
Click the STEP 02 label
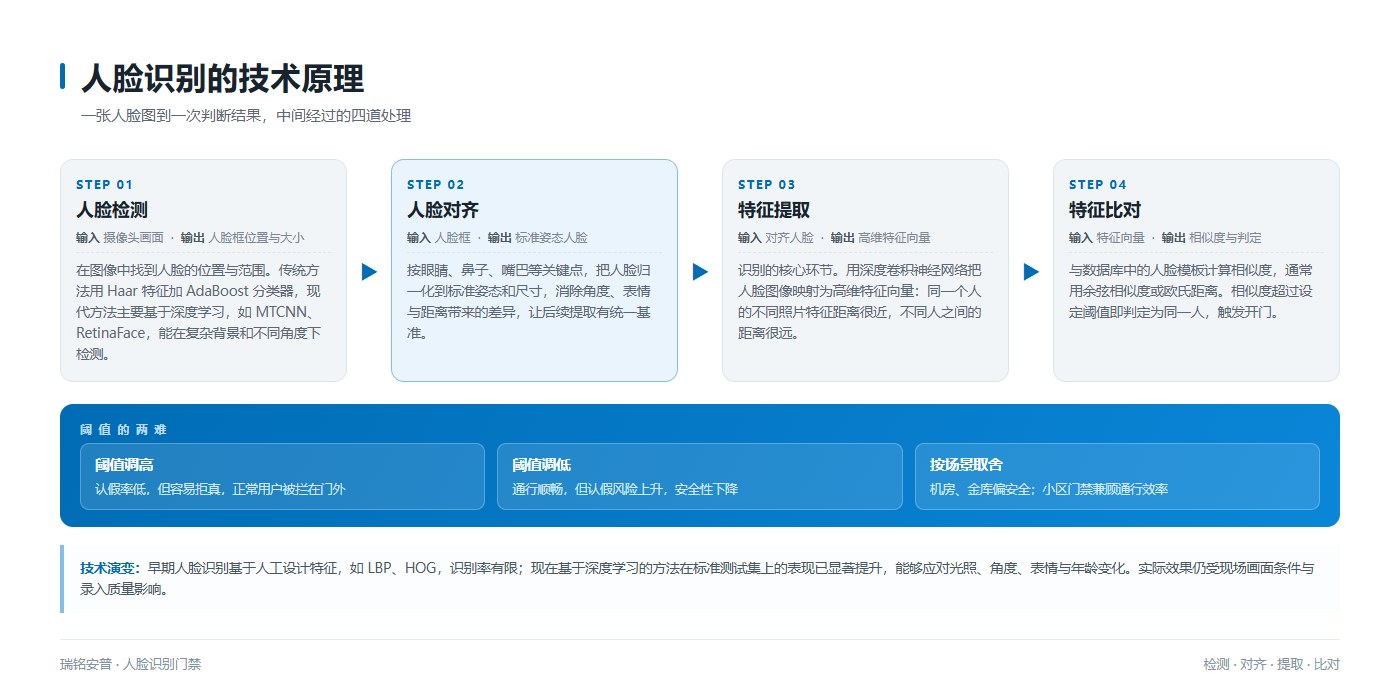click(435, 184)
